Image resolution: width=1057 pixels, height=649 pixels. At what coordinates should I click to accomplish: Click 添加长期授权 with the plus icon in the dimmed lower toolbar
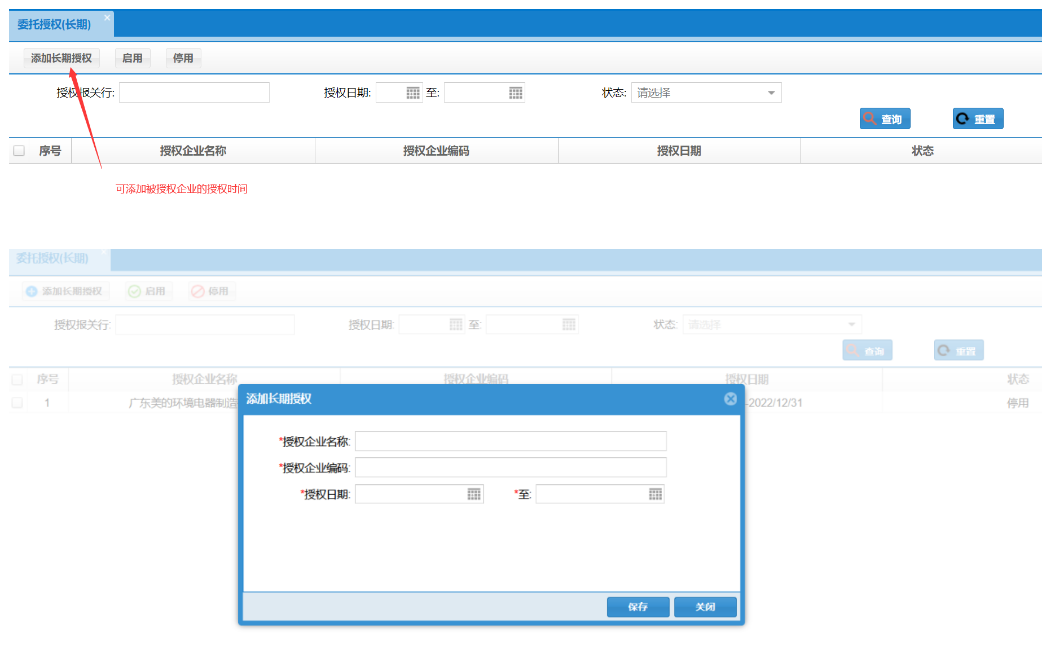click(x=65, y=291)
